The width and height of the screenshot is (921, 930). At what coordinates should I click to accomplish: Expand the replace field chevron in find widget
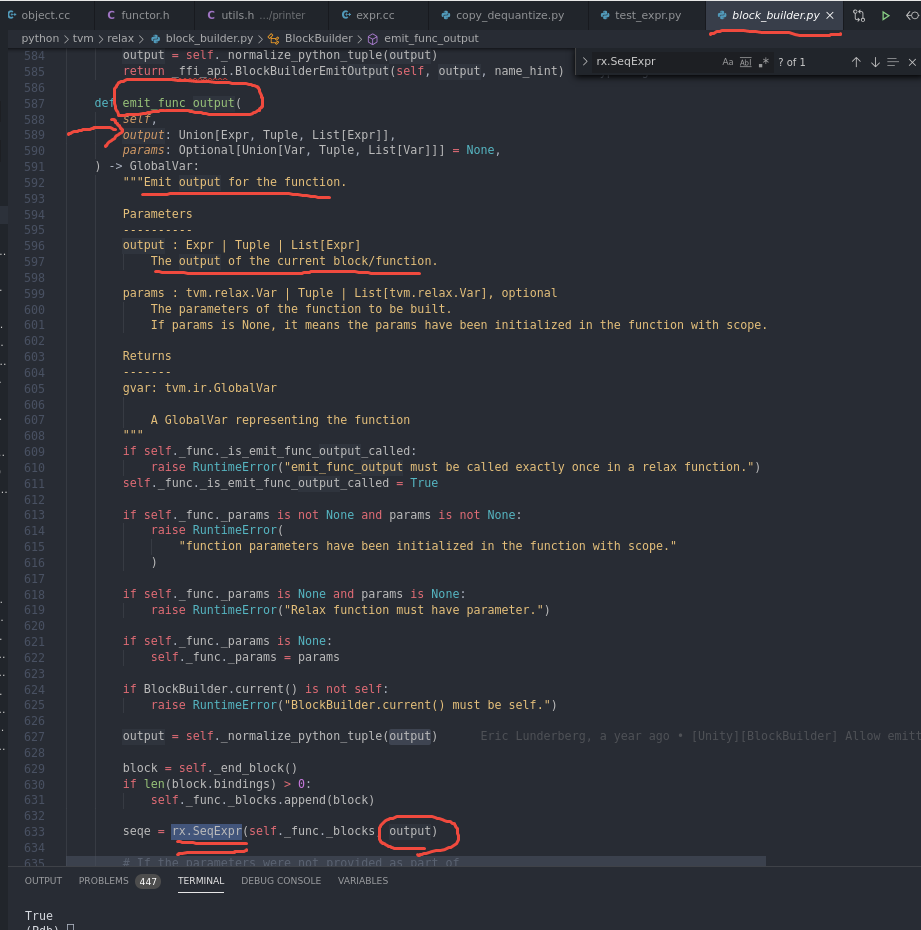click(x=585, y=62)
